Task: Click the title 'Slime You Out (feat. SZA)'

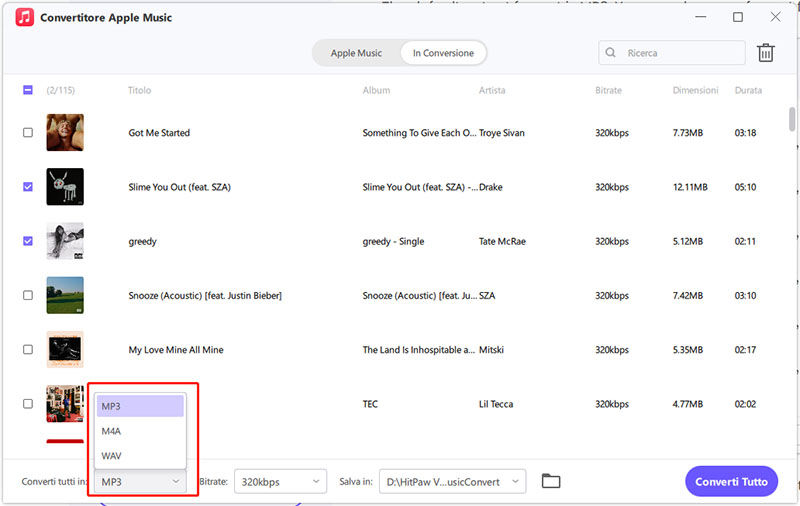Action: [x=180, y=187]
